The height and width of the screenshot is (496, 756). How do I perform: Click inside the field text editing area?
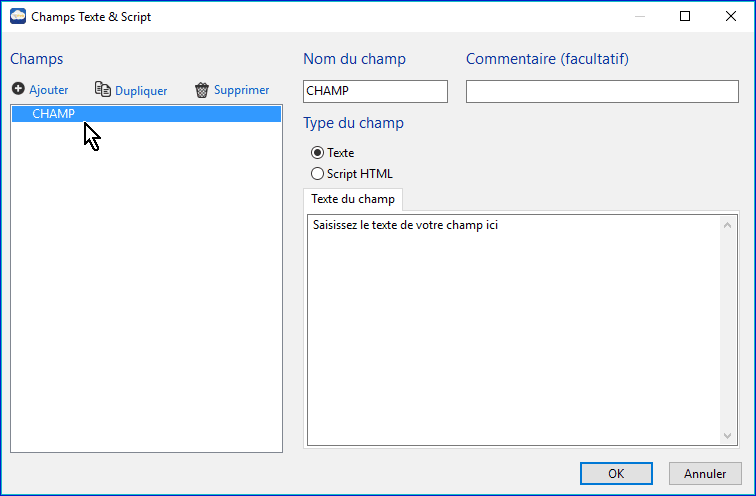point(510,330)
